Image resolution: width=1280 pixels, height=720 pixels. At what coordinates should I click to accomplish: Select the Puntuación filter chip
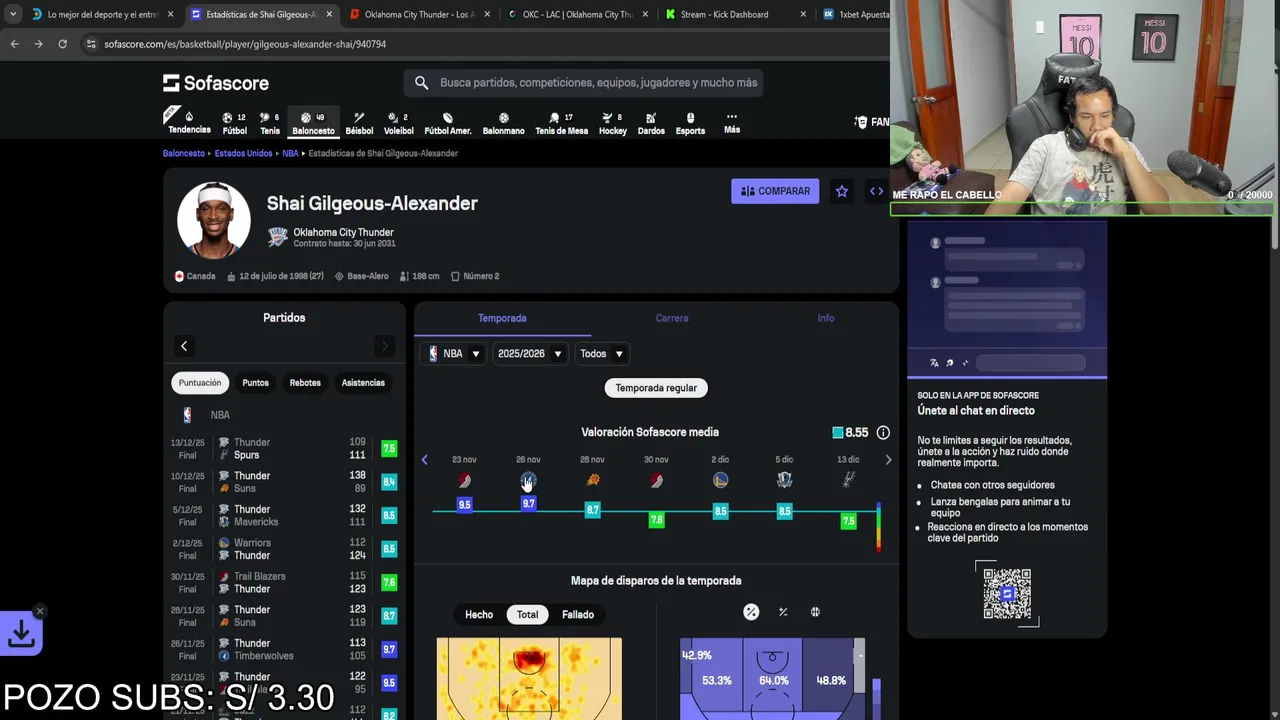200,383
